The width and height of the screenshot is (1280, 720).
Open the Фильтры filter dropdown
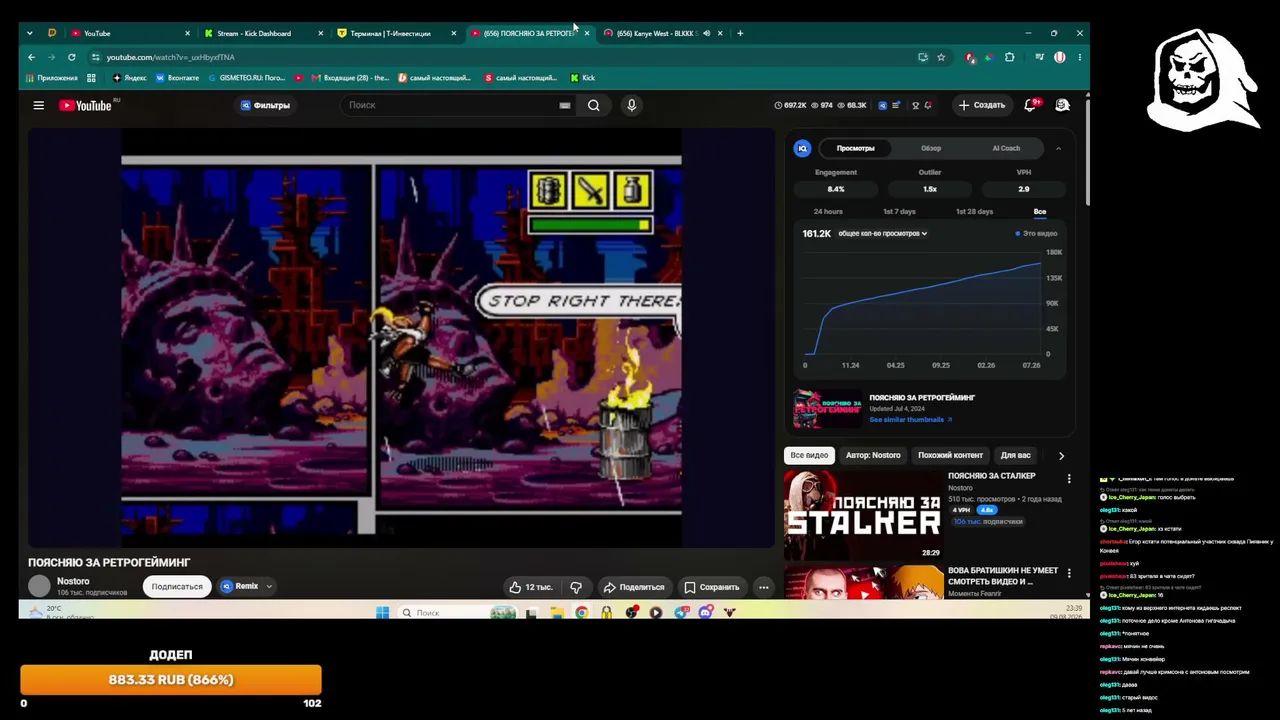265,105
